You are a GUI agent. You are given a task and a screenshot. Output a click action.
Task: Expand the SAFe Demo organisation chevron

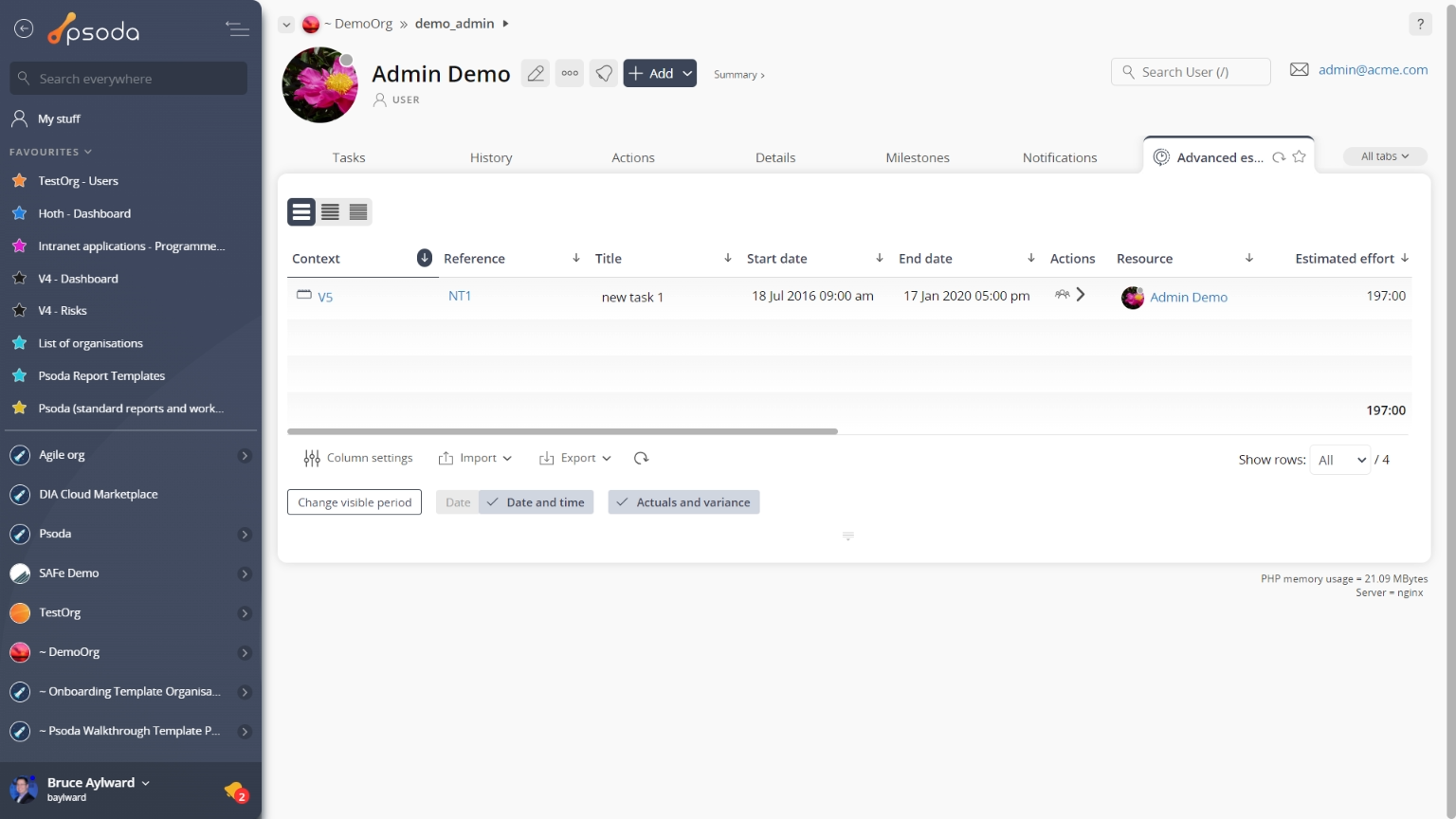[x=245, y=574]
